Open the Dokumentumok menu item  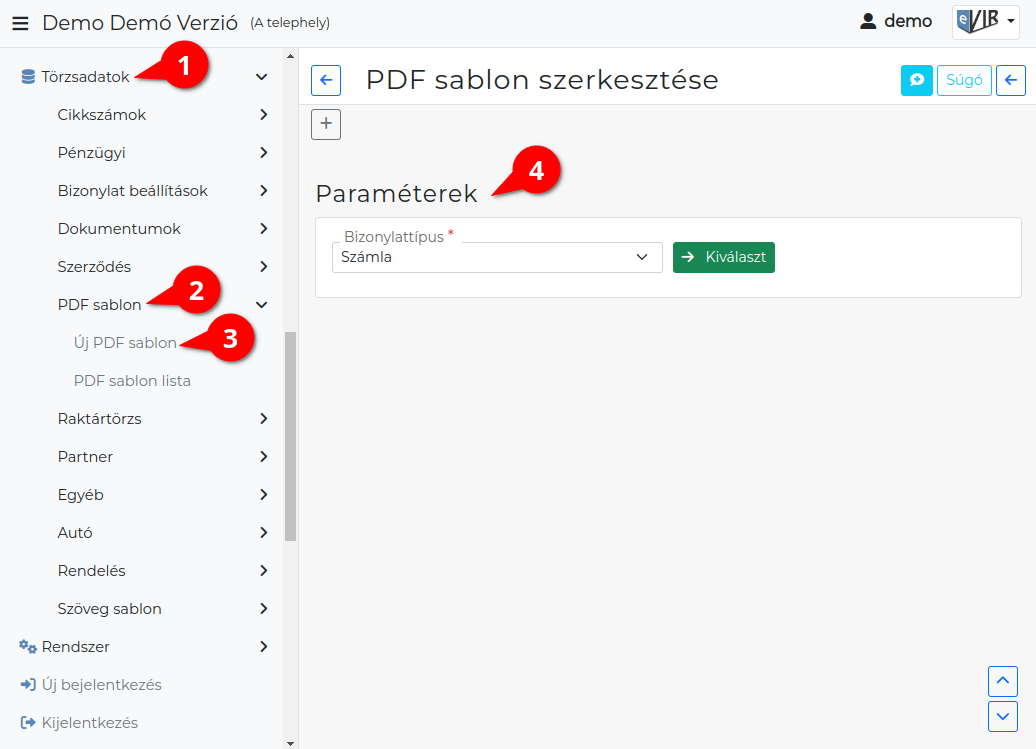coord(119,229)
